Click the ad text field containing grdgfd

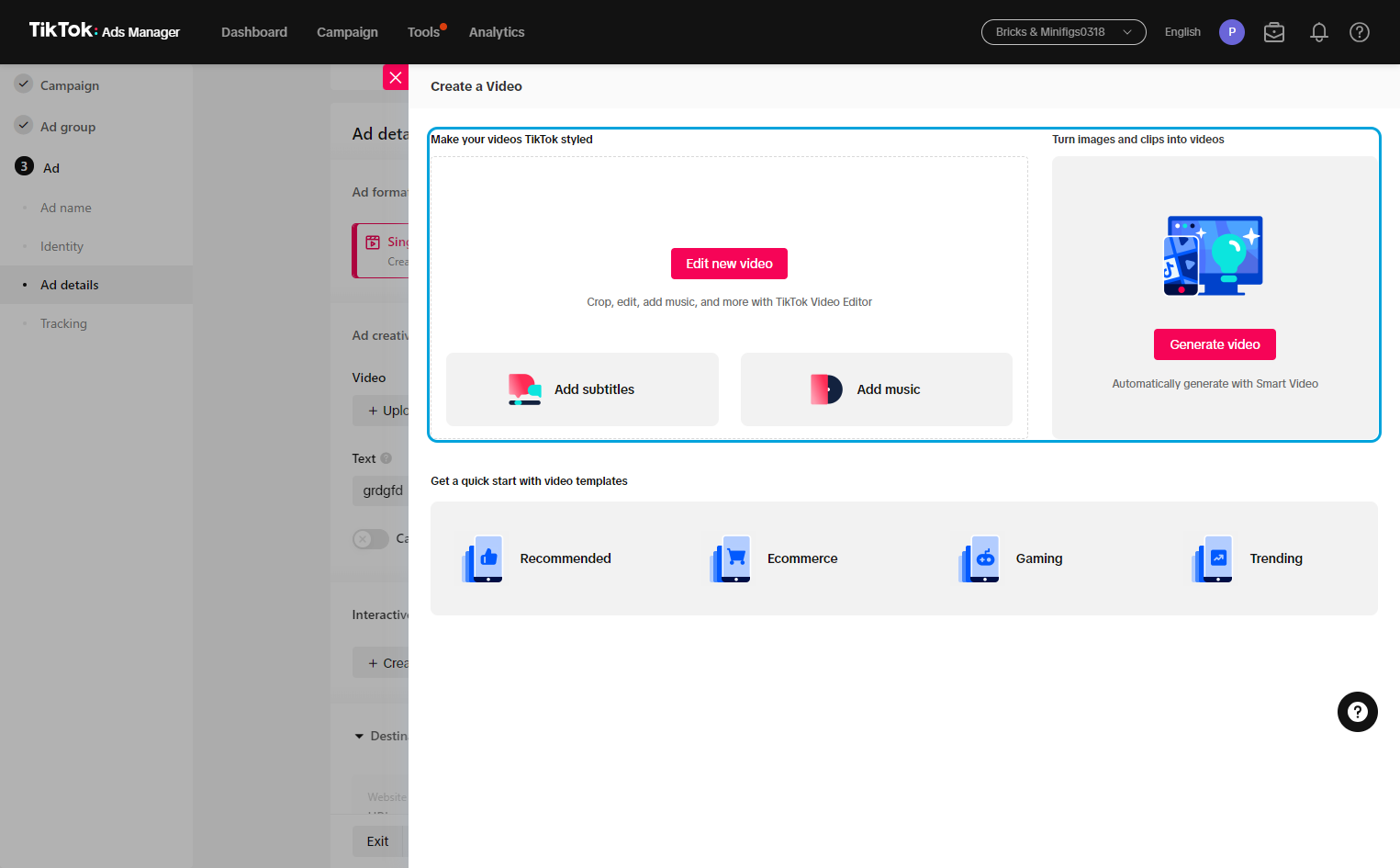[x=381, y=490]
